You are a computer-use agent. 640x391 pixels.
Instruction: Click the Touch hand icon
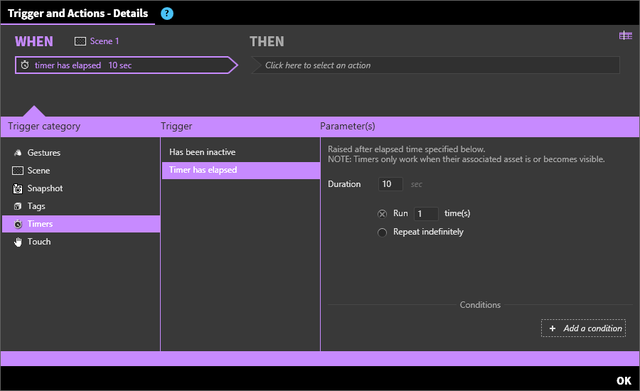click(18, 242)
